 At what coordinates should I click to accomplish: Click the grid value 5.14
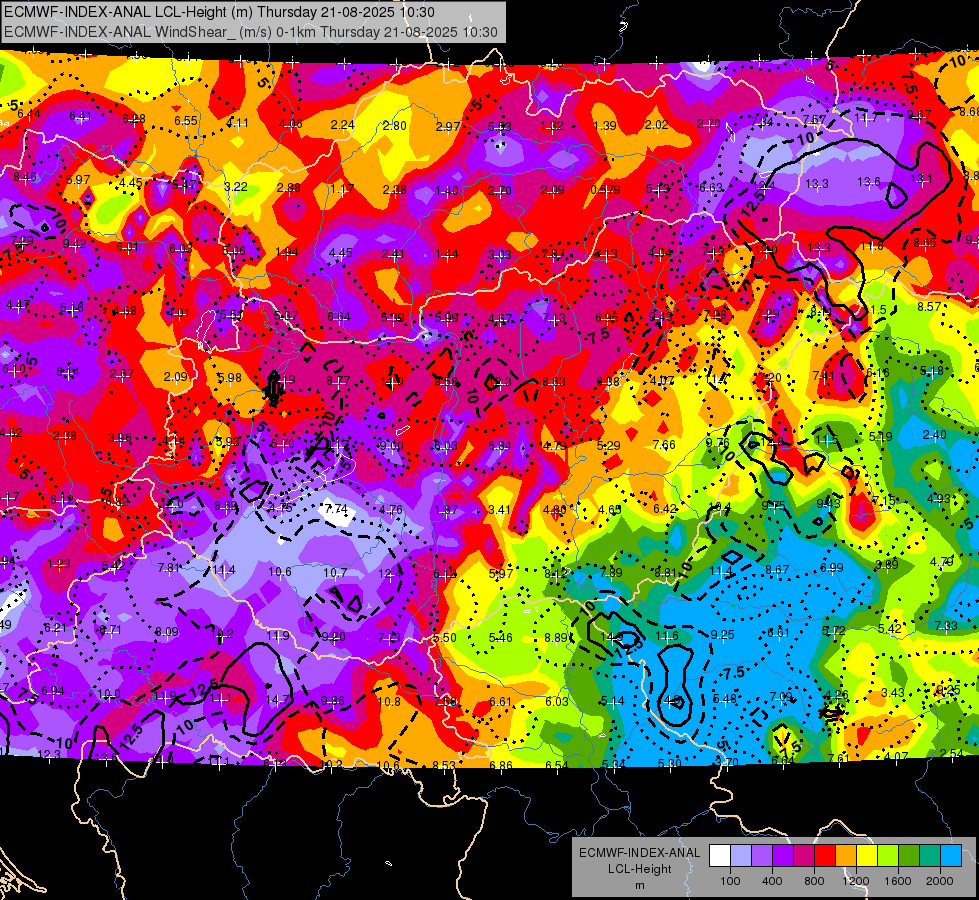pos(612,701)
